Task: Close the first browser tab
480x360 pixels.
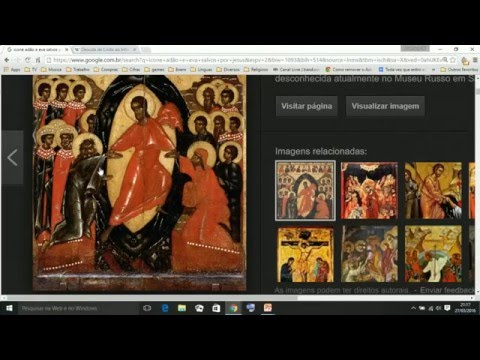Action: click(67, 49)
